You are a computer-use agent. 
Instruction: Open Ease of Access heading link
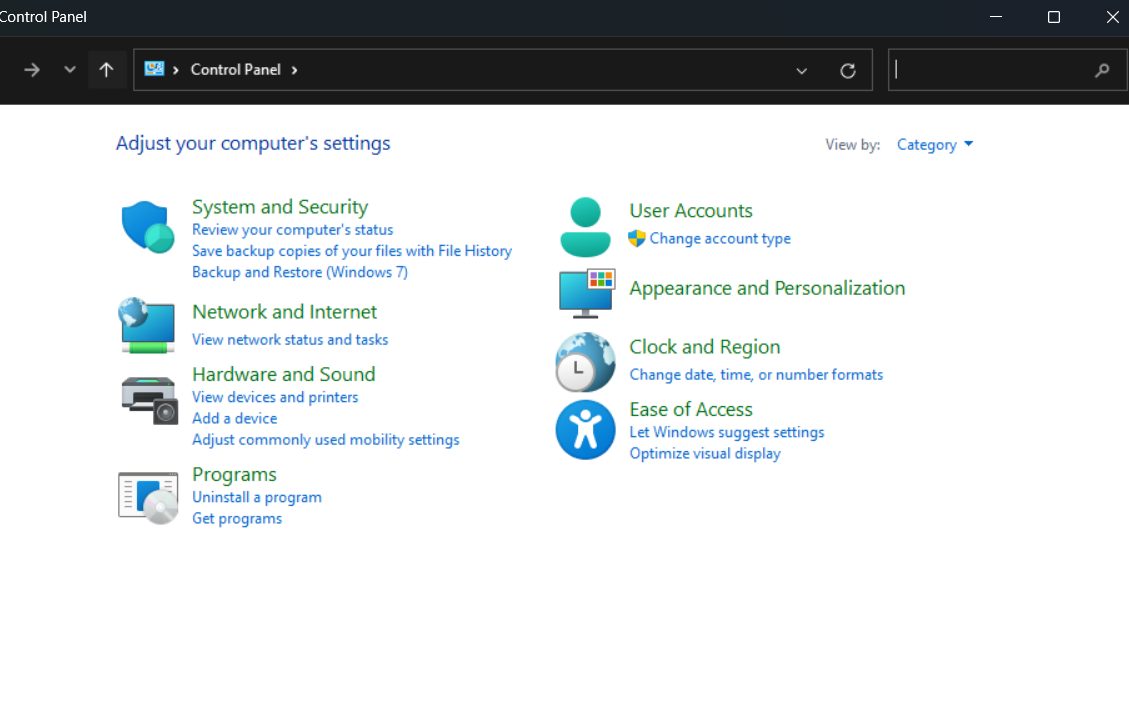691,409
